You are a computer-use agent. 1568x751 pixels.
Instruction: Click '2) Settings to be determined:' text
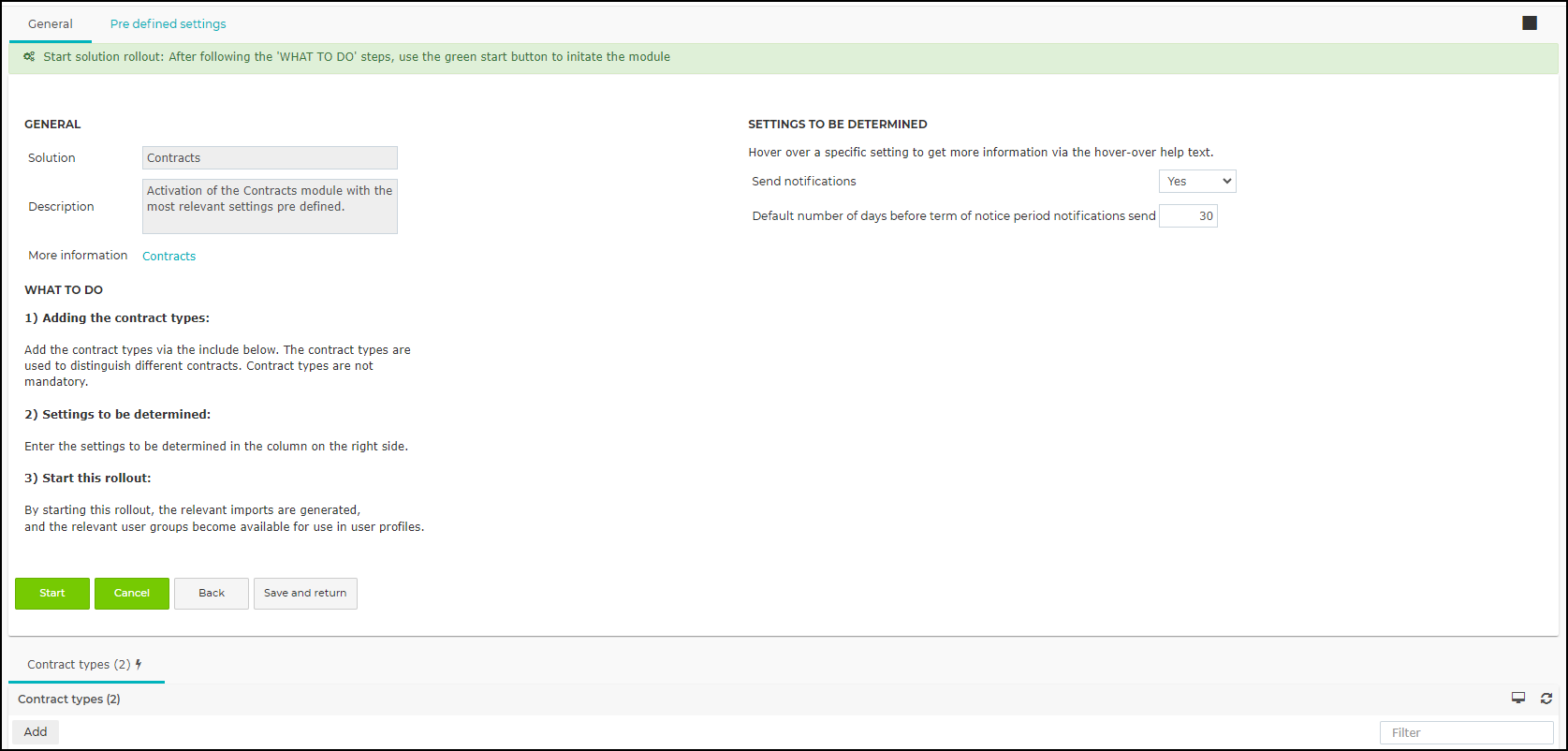[118, 415]
